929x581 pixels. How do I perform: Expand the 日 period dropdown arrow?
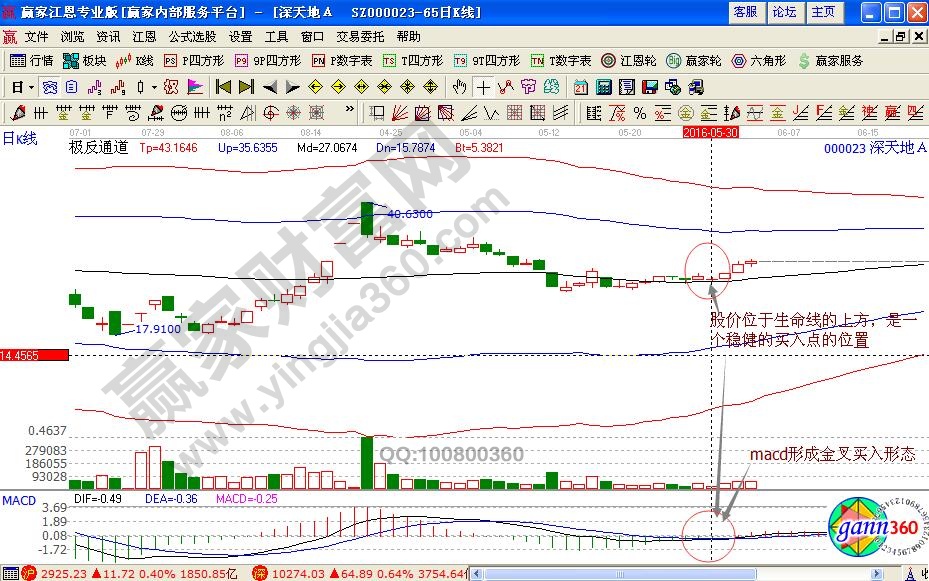[x=31, y=86]
